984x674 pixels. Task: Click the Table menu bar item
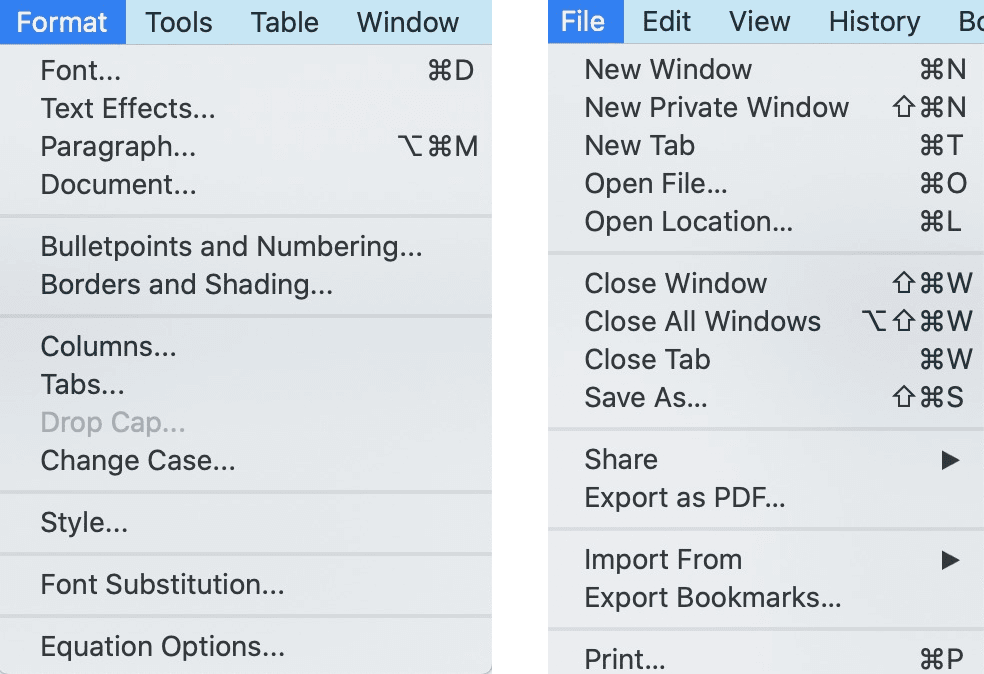pyautogui.click(x=284, y=22)
